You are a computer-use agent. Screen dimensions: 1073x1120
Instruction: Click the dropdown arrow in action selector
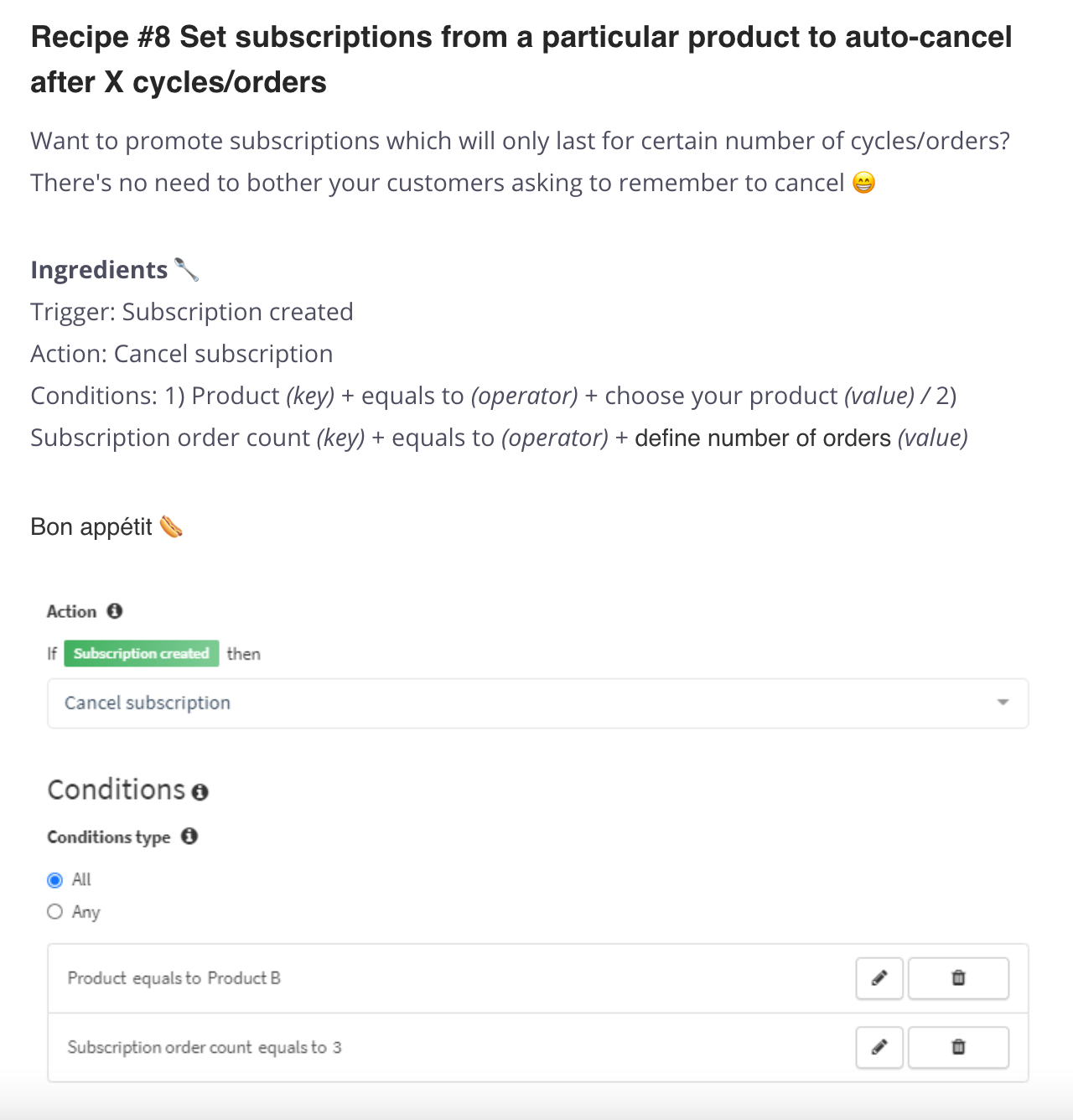[x=1003, y=703]
